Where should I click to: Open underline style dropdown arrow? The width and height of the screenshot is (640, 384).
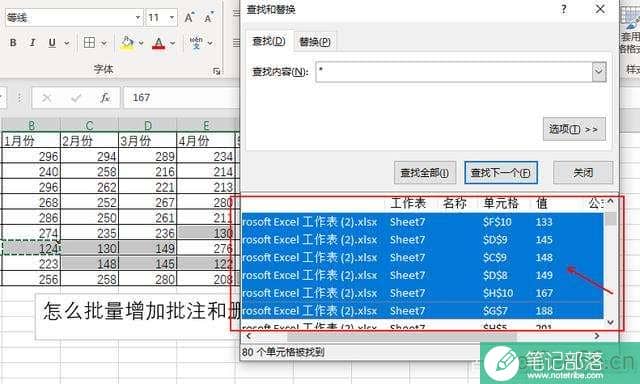(x=67, y=43)
